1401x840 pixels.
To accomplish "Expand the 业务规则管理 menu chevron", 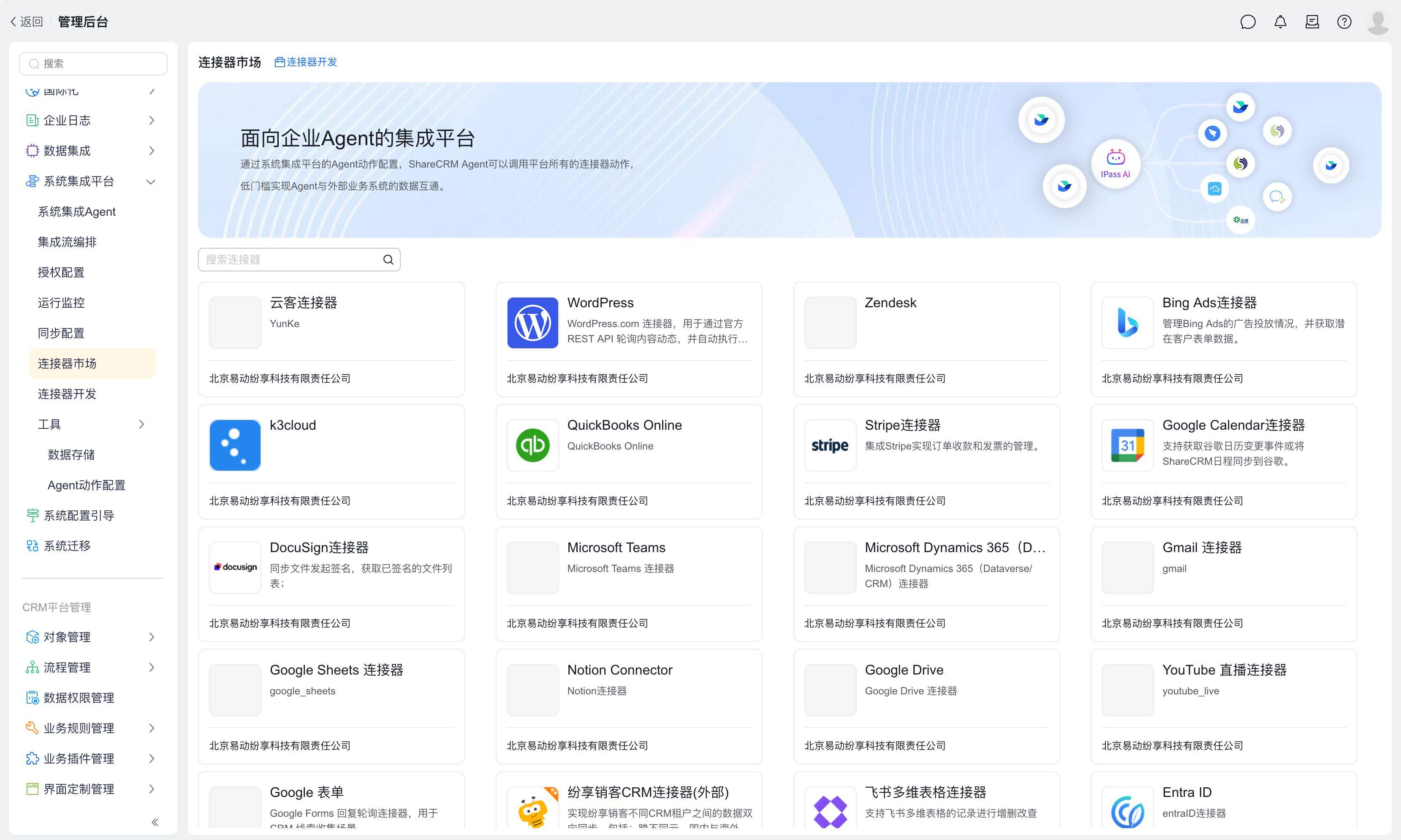I will (x=151, y=728).
